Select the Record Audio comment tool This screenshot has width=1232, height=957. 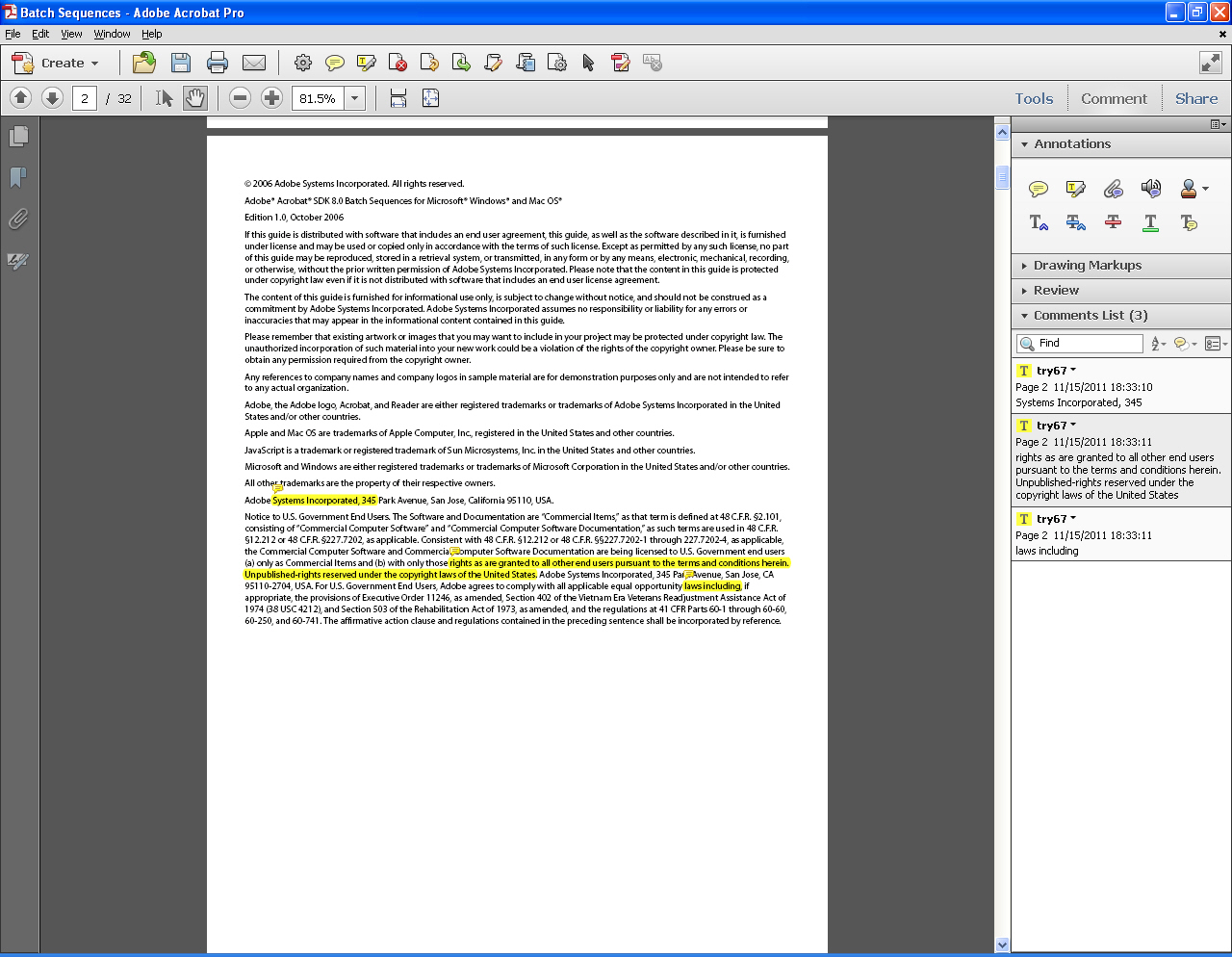coord(1150,190)
